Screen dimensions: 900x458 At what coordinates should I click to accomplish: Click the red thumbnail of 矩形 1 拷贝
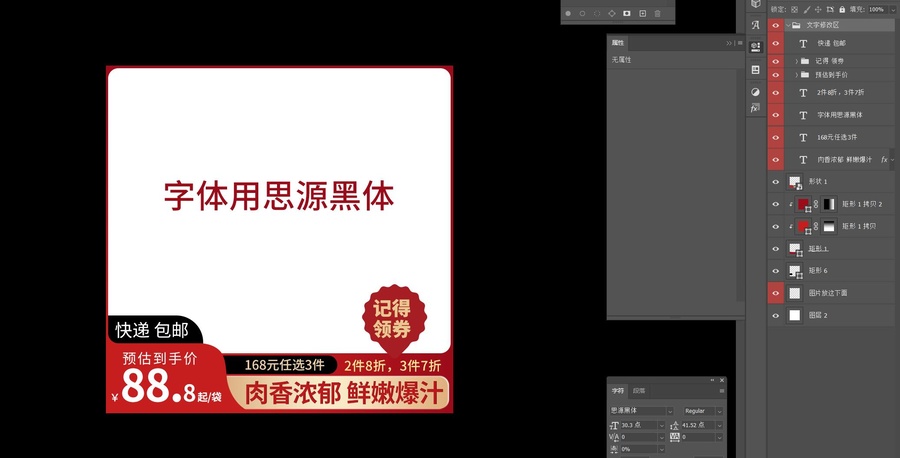coord(803,226)
